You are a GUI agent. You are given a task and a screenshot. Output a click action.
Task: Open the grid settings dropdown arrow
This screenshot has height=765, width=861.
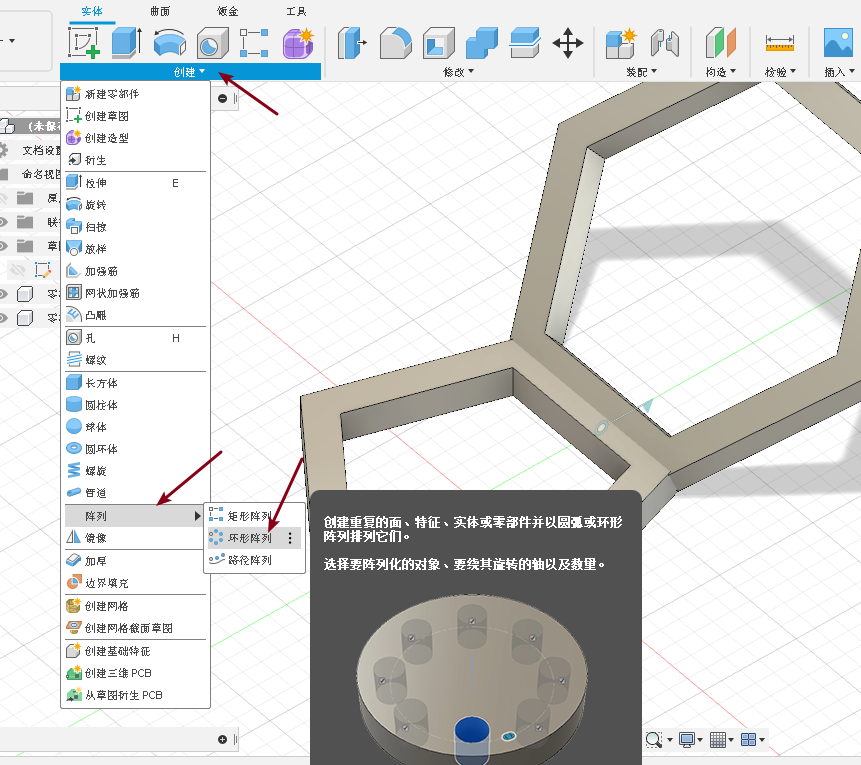[x=731, y=740]
